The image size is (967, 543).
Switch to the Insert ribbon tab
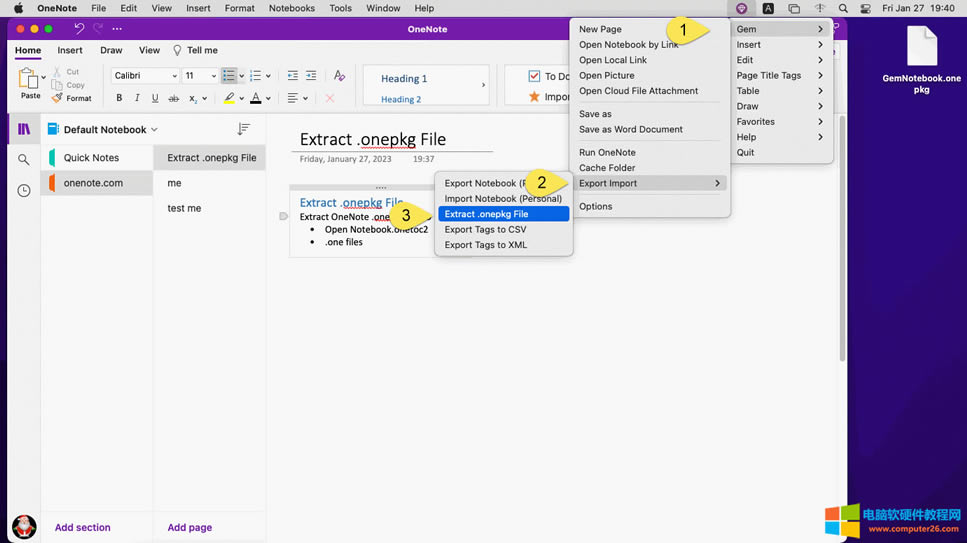coord(70,50)
